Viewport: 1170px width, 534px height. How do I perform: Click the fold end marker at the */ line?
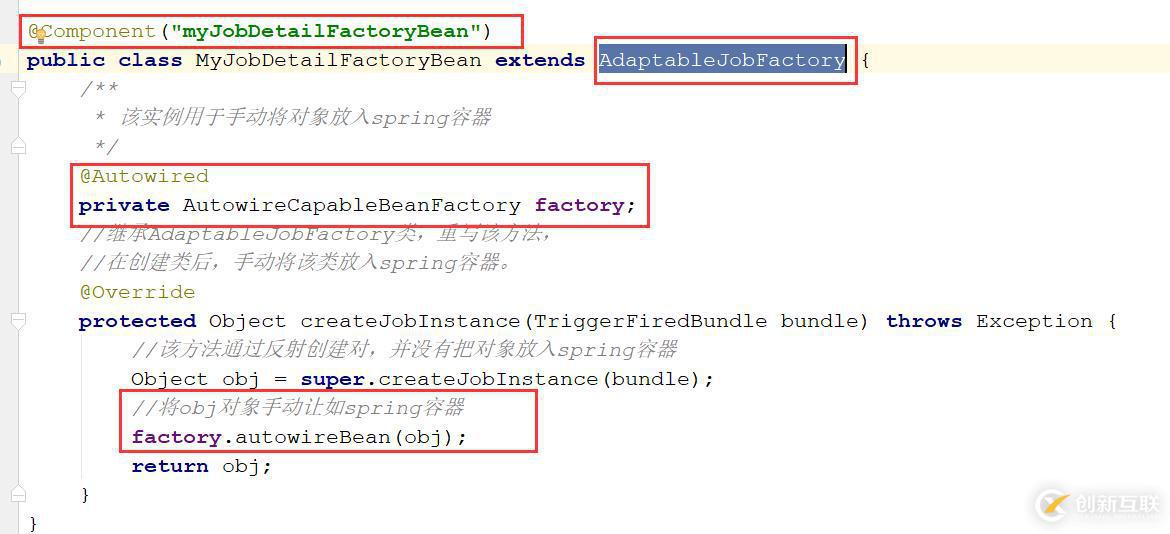(x=18, y=147)
